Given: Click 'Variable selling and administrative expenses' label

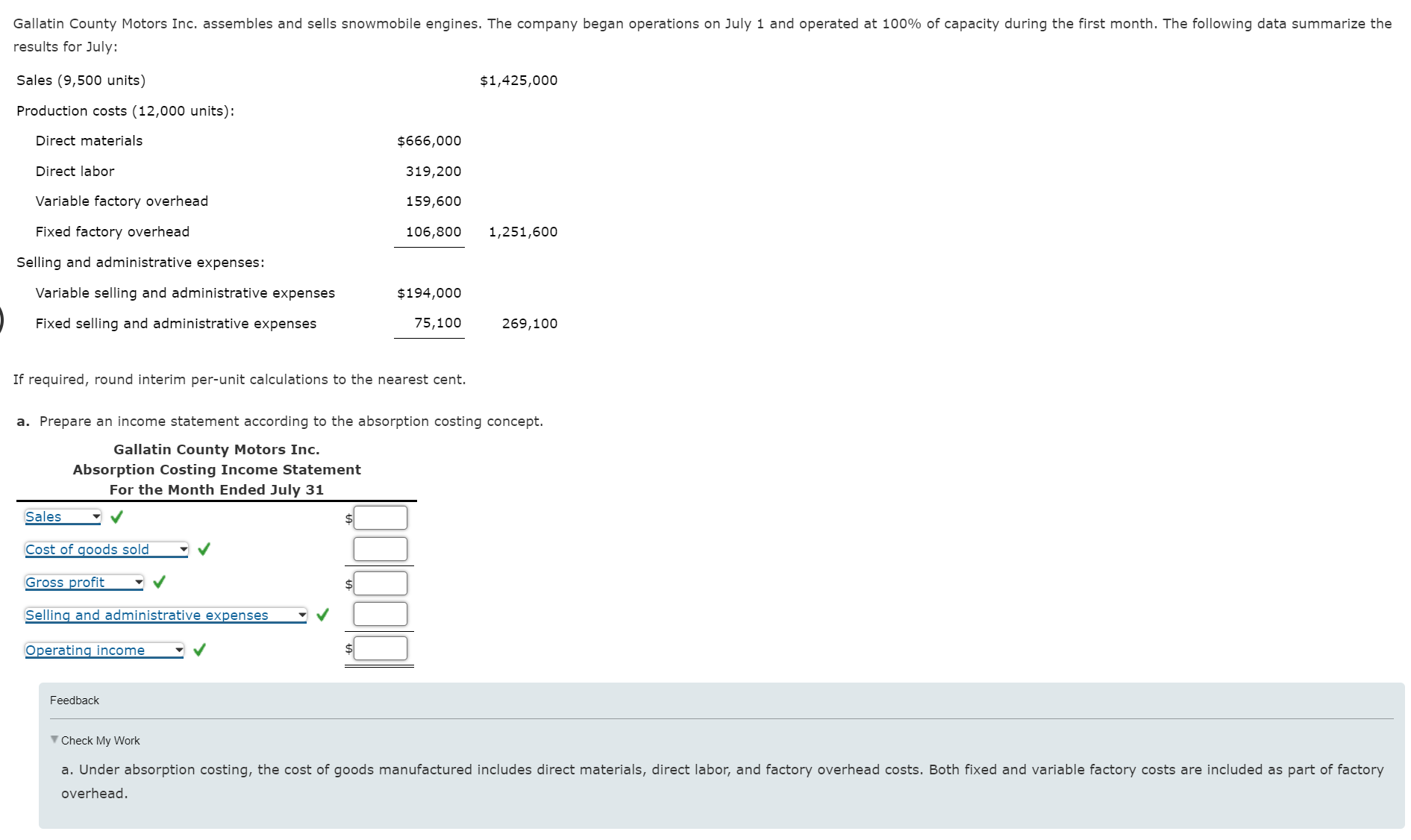Looking at the screenshot, I should pos(185,293).
